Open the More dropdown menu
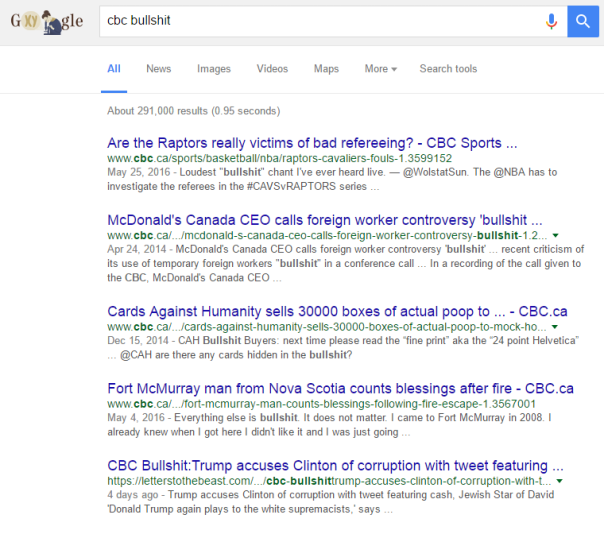Screen dimensions: 604x534 point(381,69)
